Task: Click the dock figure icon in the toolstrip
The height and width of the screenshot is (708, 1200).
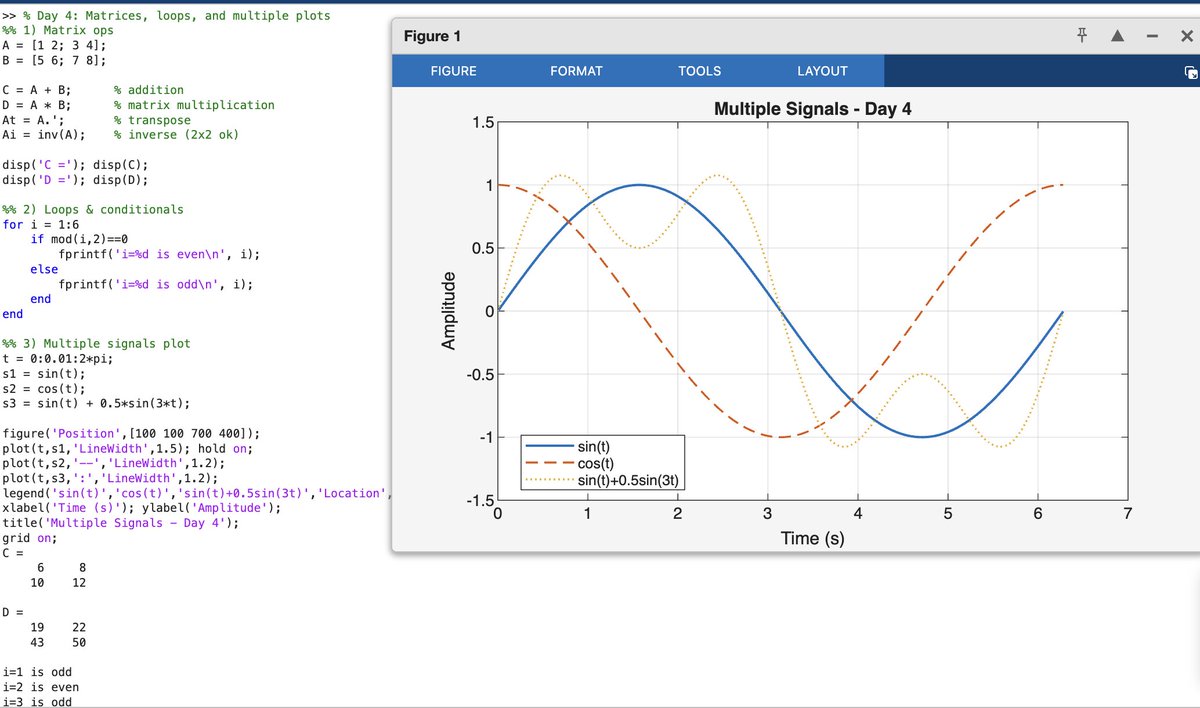Action: 1190,72
